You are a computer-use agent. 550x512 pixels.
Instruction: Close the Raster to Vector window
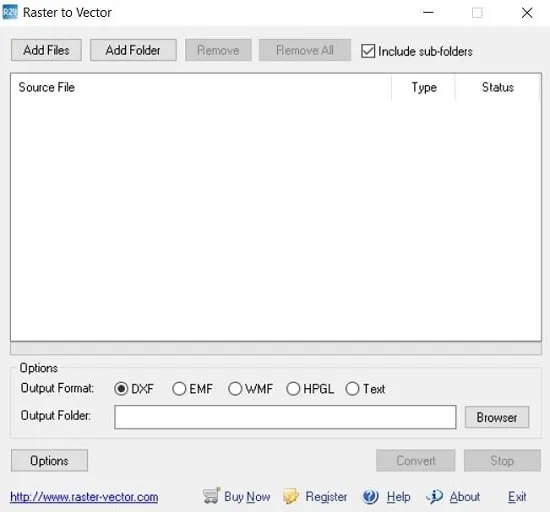(x=527, y=13)
